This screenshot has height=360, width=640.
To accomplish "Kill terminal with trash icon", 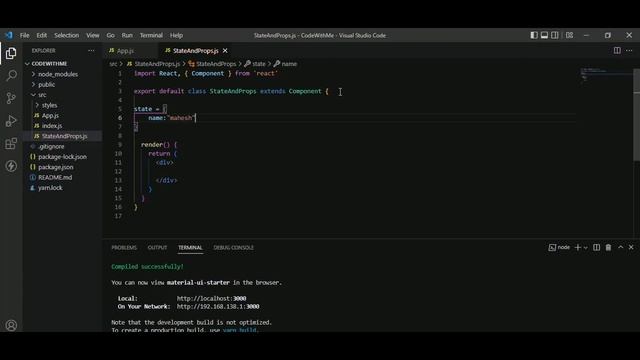I will click(x=608, y=247).
